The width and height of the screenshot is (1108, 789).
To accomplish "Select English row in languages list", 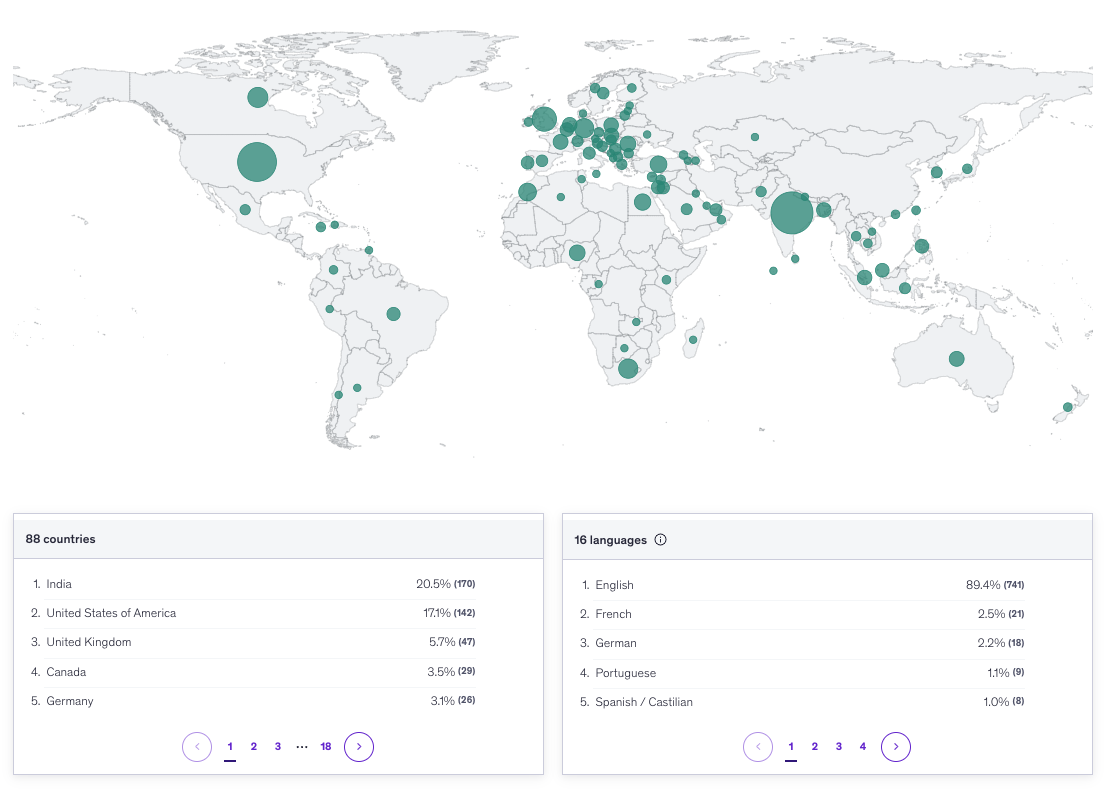I will tap(802, 585).
